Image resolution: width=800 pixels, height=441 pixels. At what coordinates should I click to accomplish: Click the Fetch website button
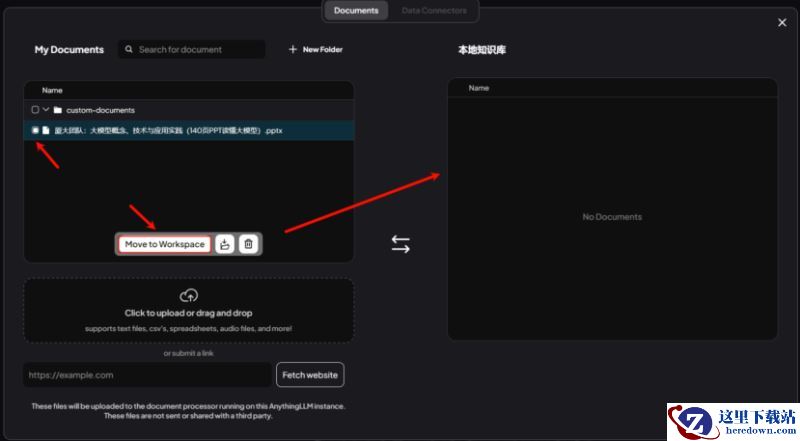point(310,375)
